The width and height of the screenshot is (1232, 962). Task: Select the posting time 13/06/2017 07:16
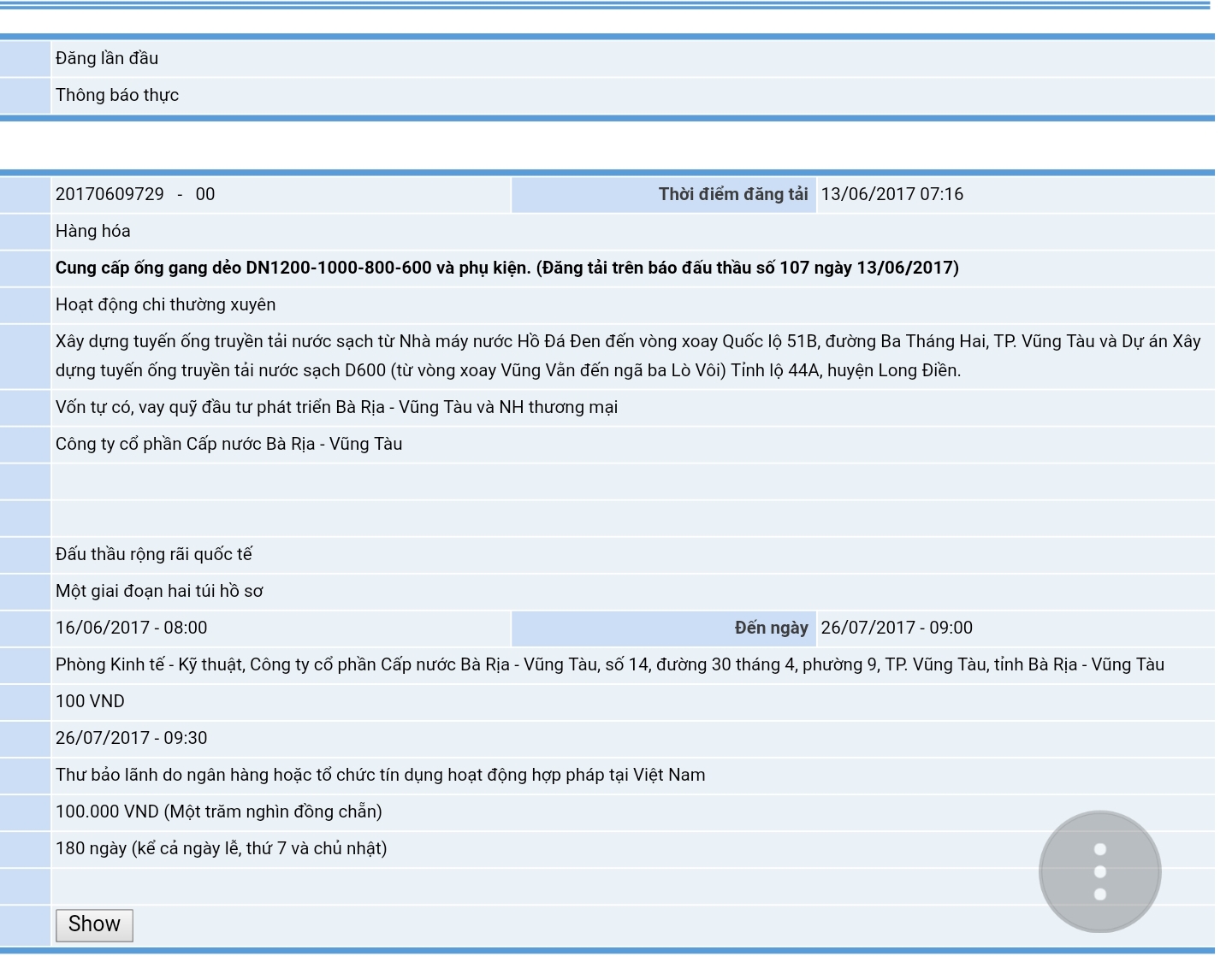click(891, 194)
